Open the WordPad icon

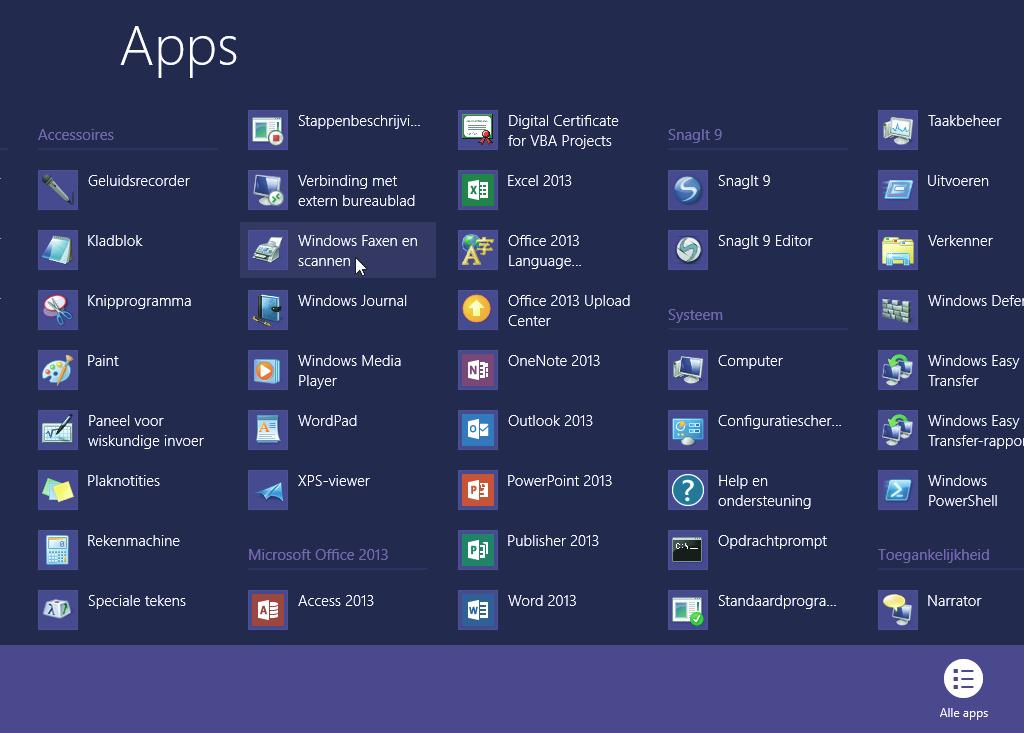[268, 431]
